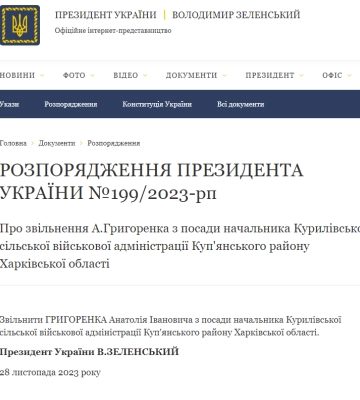
Task: Open Конституція України link
Action: pos(157,104)
